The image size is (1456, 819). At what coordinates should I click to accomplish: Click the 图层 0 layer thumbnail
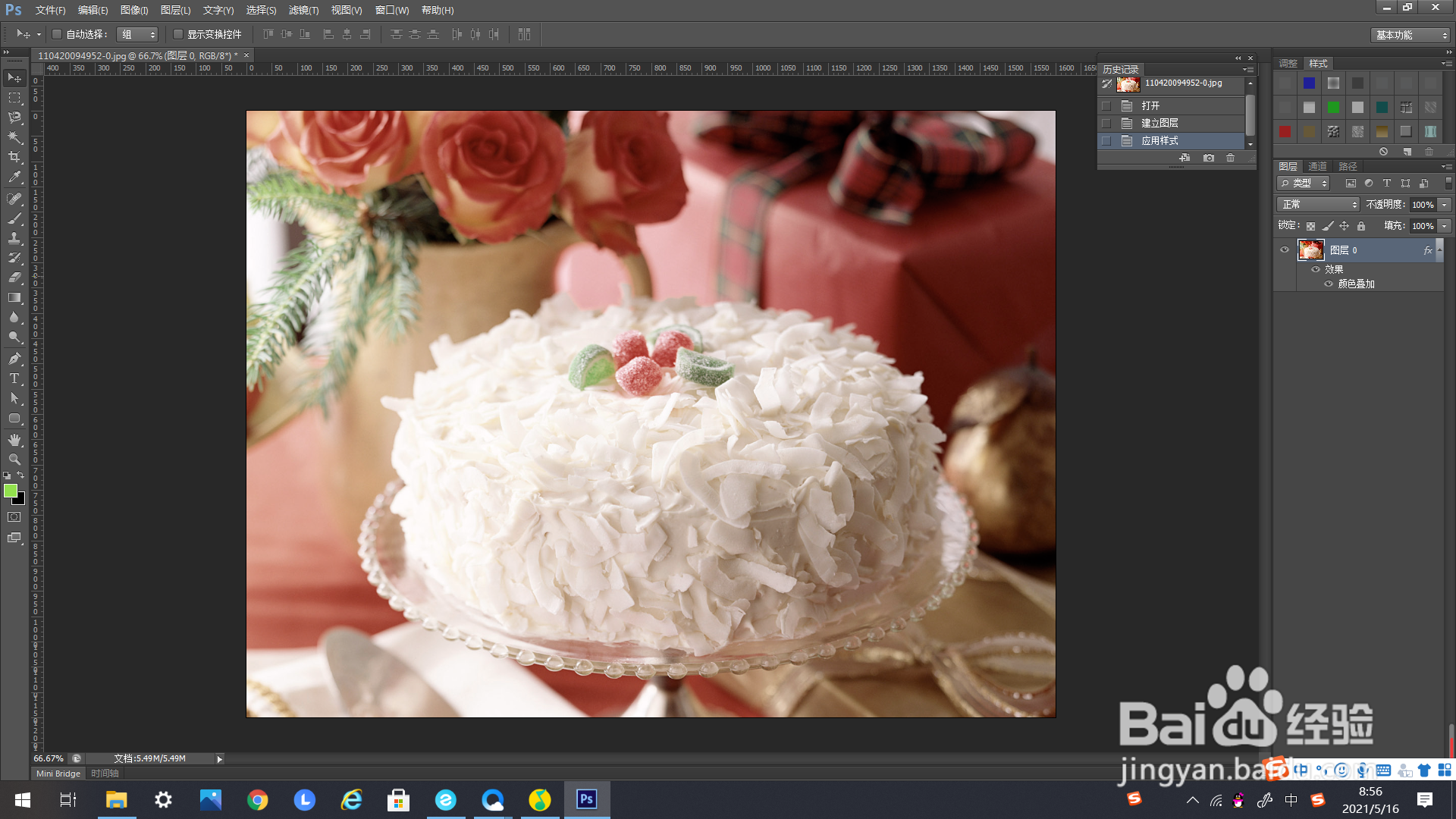point(1310,249)
